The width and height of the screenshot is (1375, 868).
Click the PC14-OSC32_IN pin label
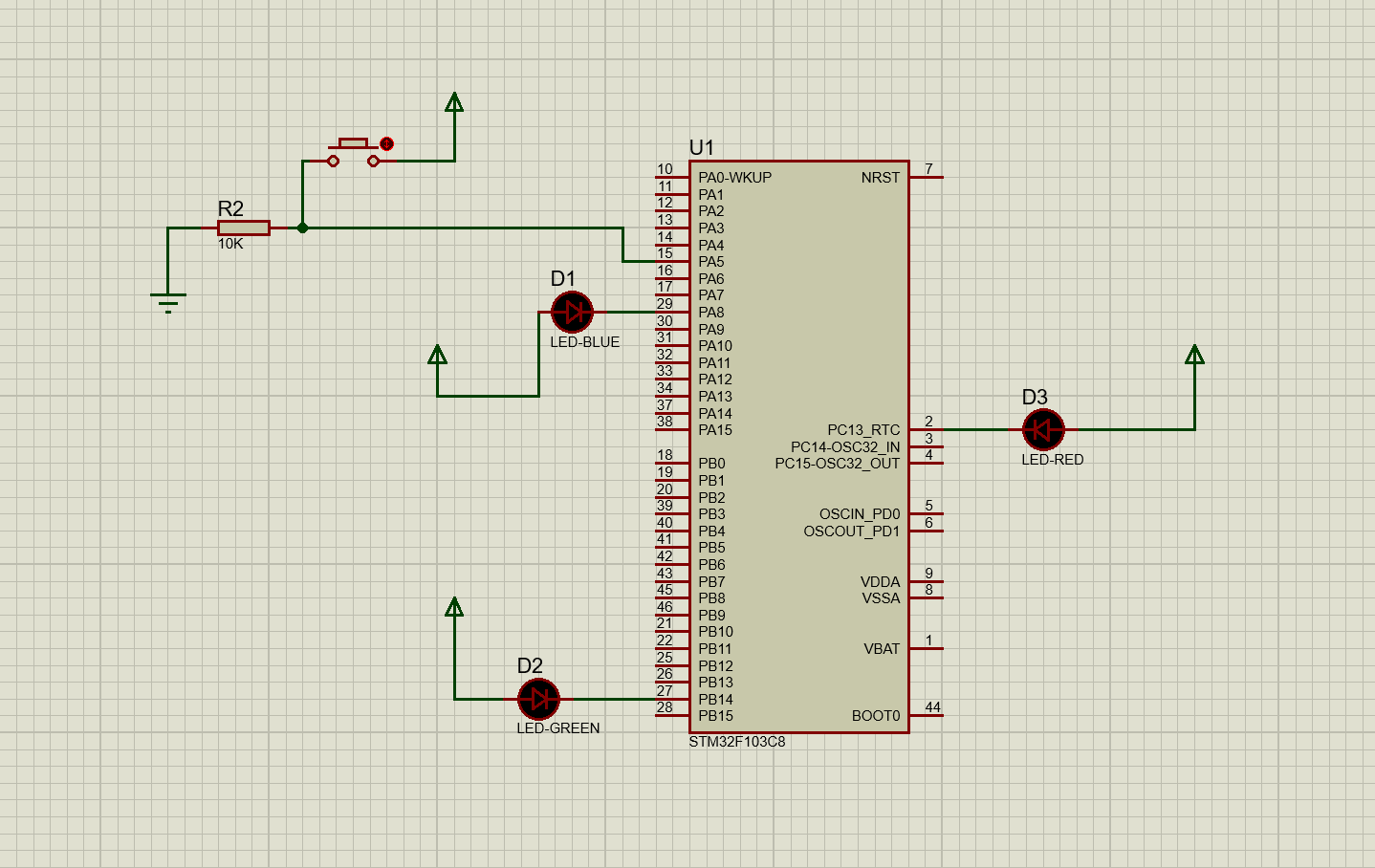845,447
